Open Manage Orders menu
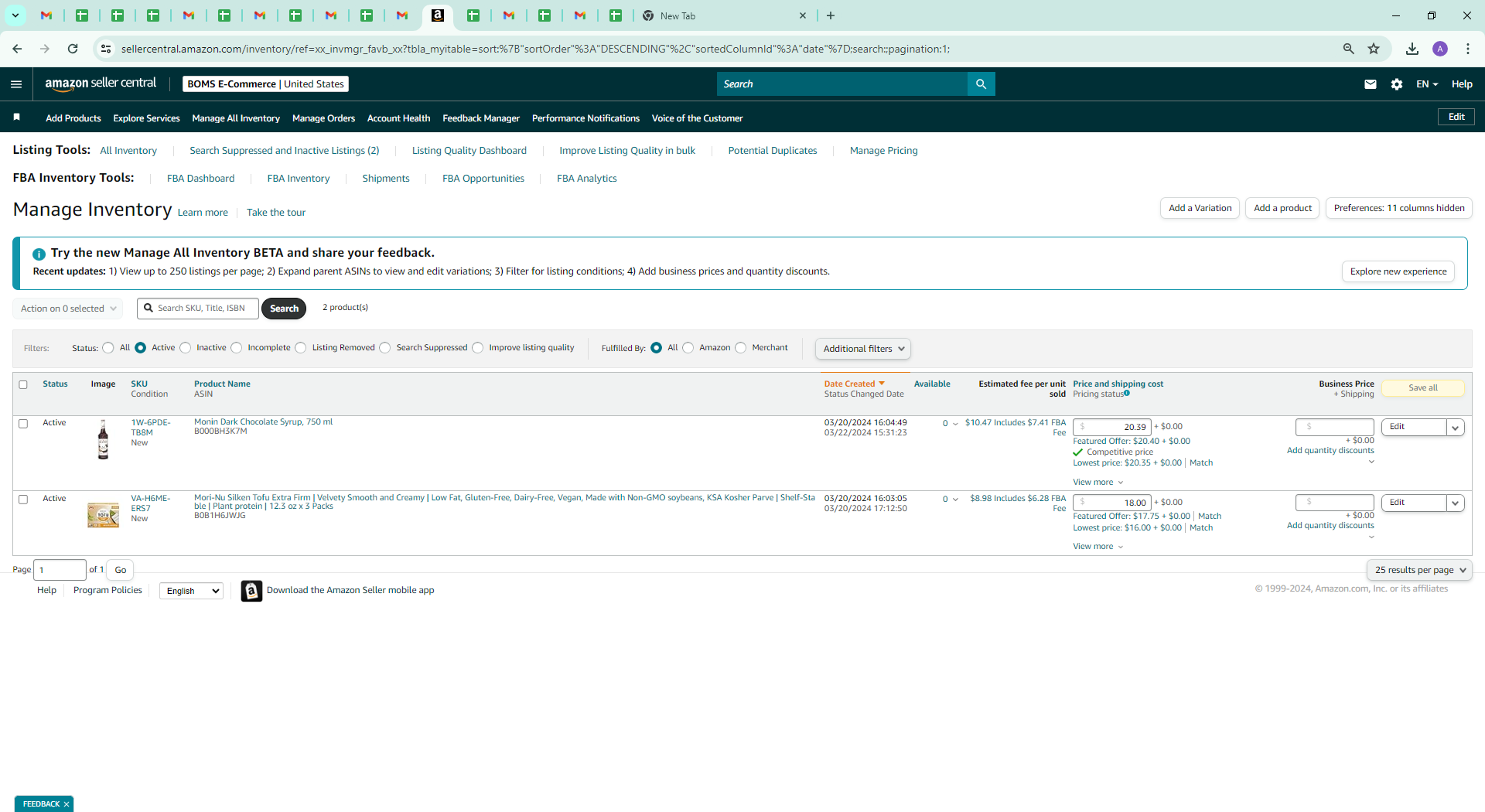The height and width of the screenshot is (812, 1485). point(323,118)
